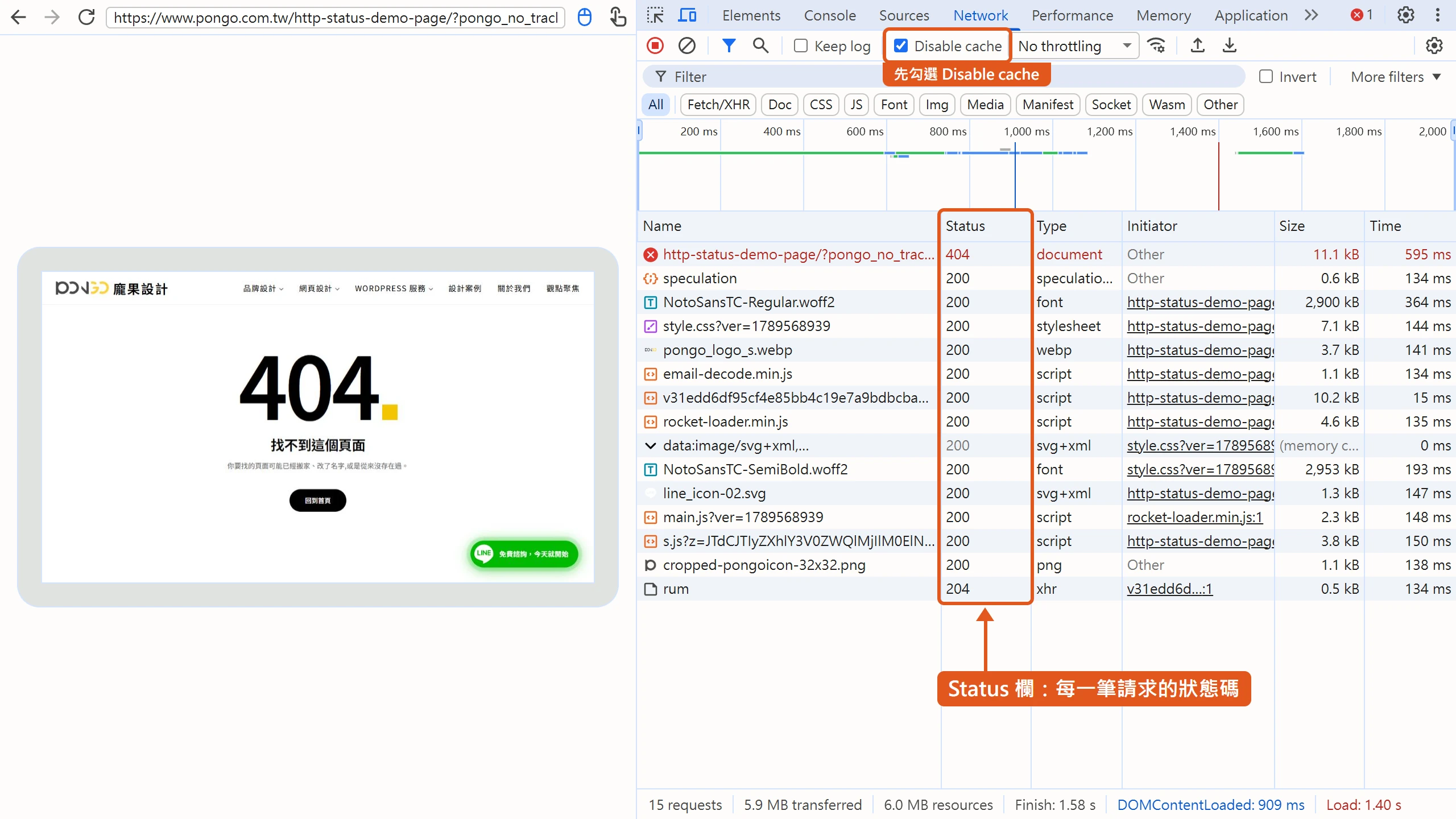Image resolution: width=1456 pixels, height=819 pixels.
Task: Open the 品牌設計 menu on webpage
Action: point(263,288)
